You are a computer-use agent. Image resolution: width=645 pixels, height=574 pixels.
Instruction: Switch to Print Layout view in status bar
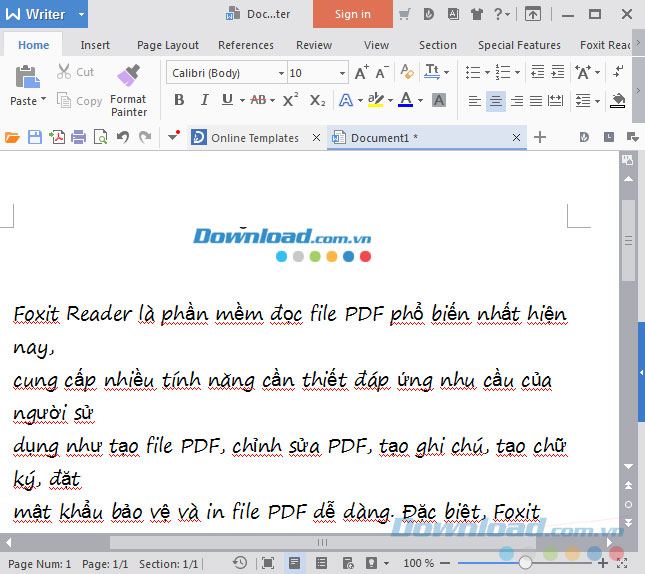[x=295, y=562]
